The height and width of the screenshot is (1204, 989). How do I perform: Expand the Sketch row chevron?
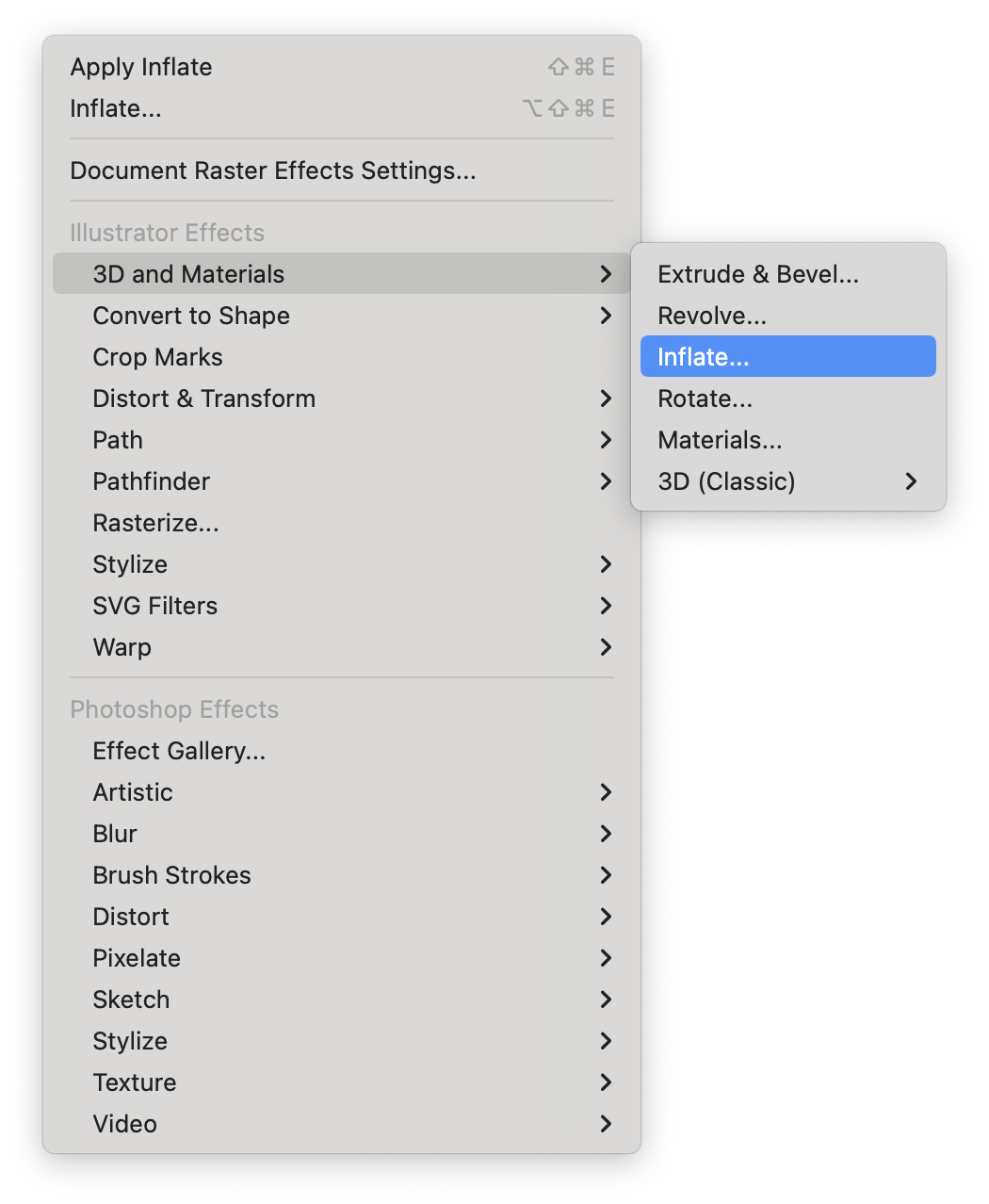point(606,1000)
